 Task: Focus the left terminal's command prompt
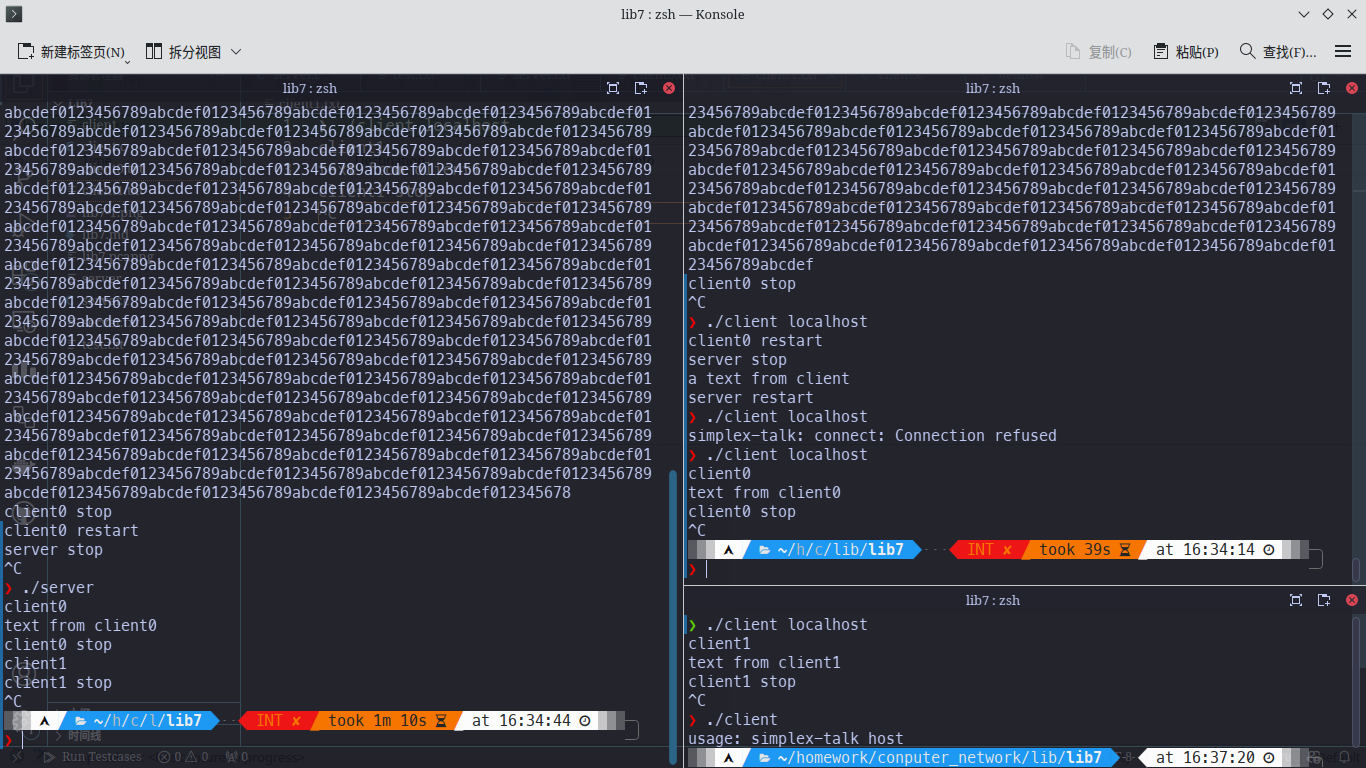200,740
